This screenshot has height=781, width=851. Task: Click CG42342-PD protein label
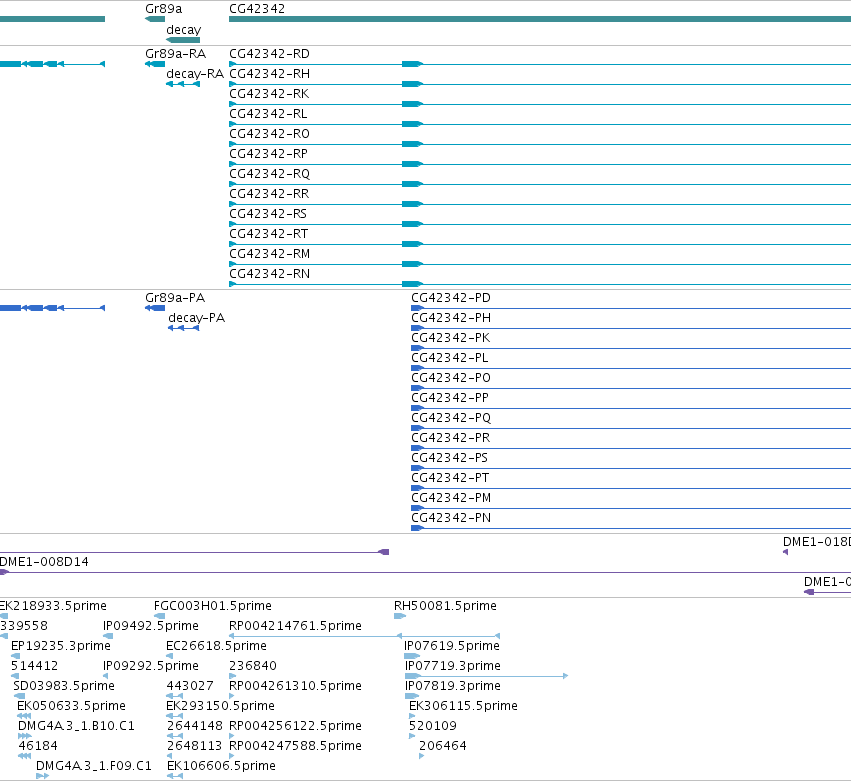click(450, 298)
